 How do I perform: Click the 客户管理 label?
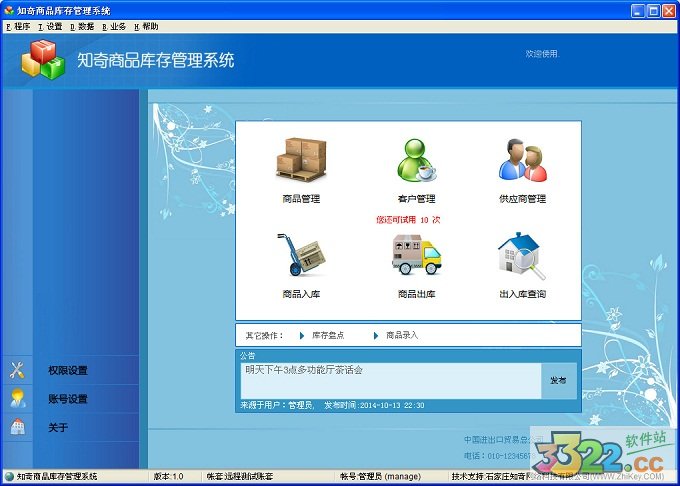point(416,199)
